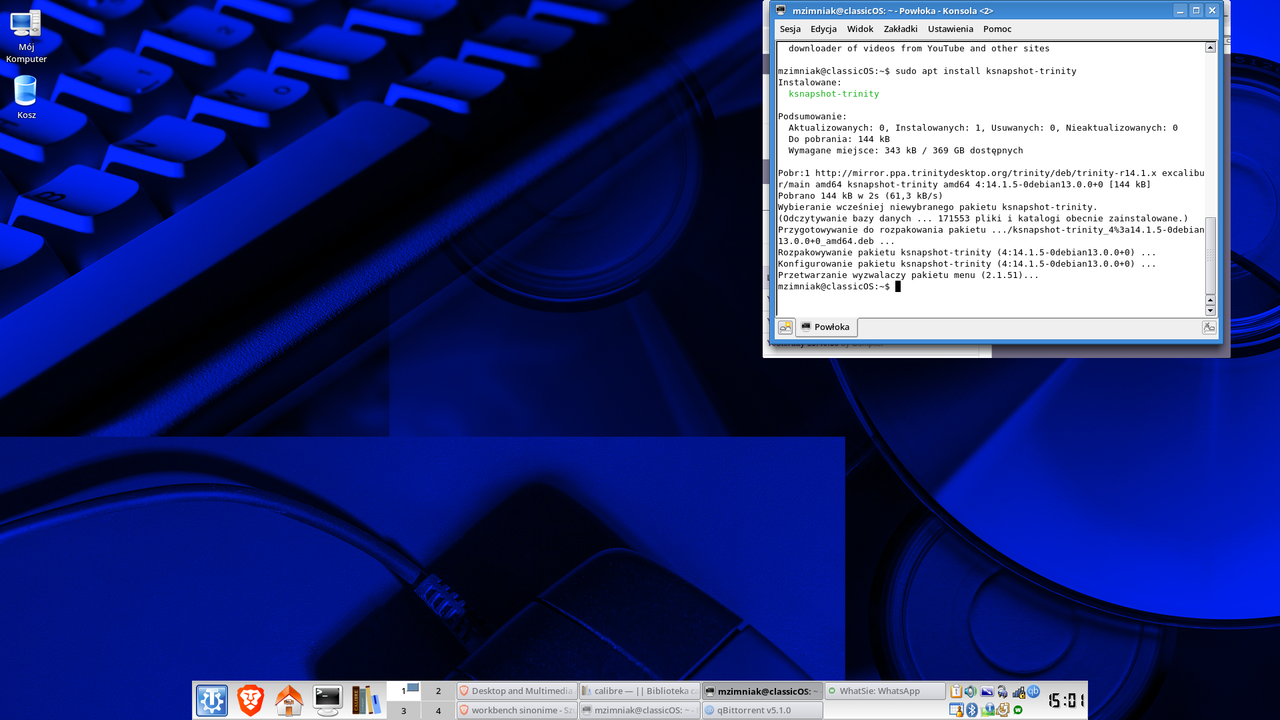1280x720 pixels.
Task: Click the 'Przetwarzanie wyzwalaczy pakietu menu' line
Action: pos(908,275)
